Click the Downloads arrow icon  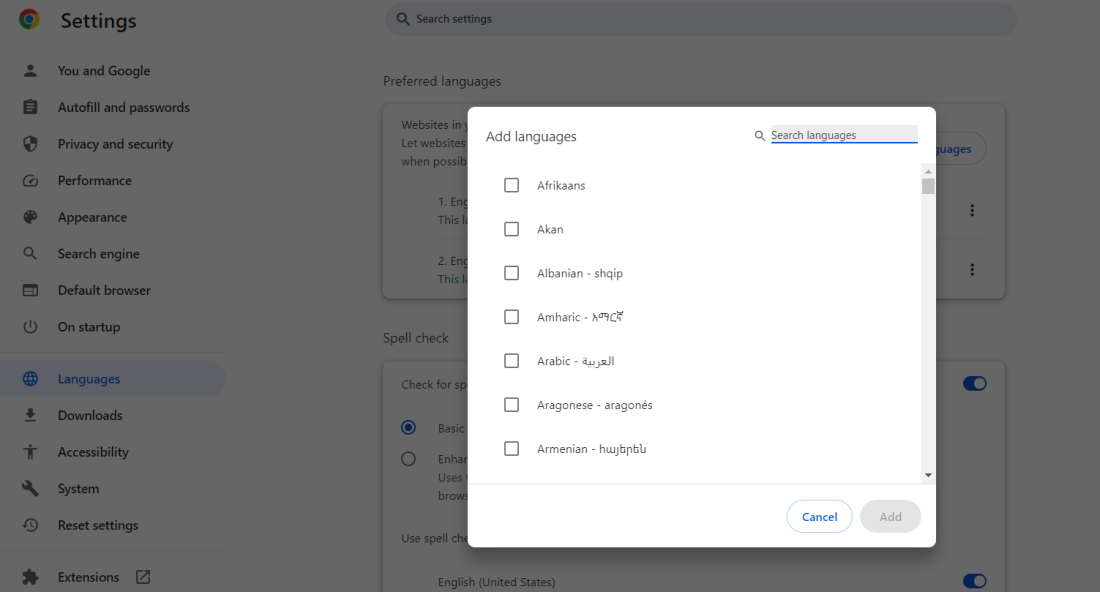click(x=31, y=415)
